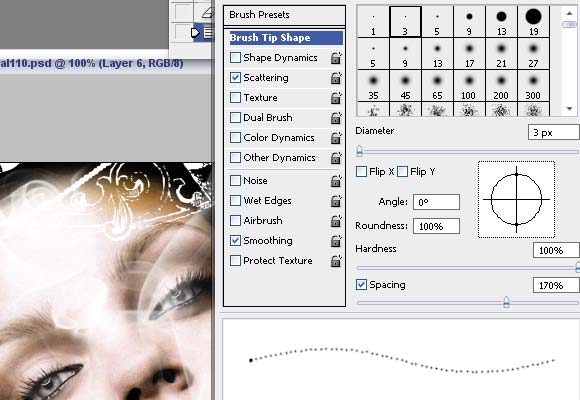Click the lock icon beside Scattering
This screenshot has height=400, width=580.
[336, 78]
